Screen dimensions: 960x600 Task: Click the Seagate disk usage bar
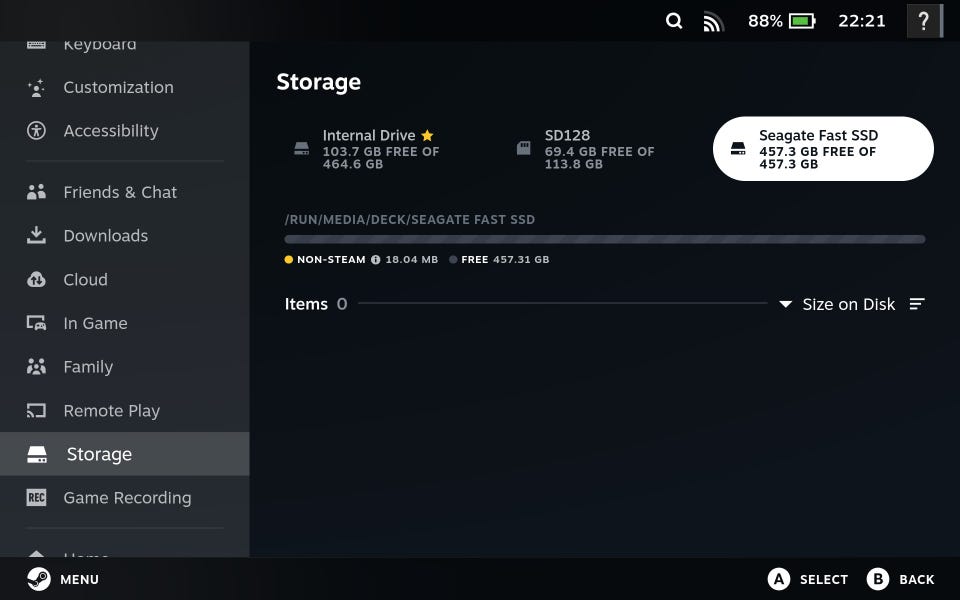point(605,239)
